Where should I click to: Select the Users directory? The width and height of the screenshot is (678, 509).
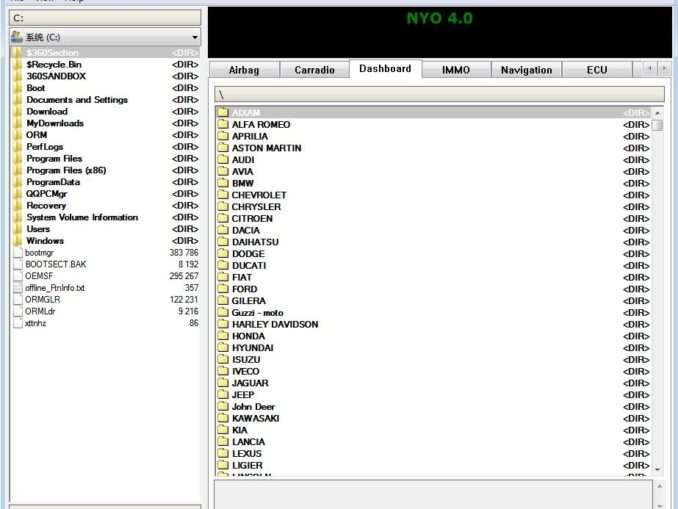(x=105, y=229)
